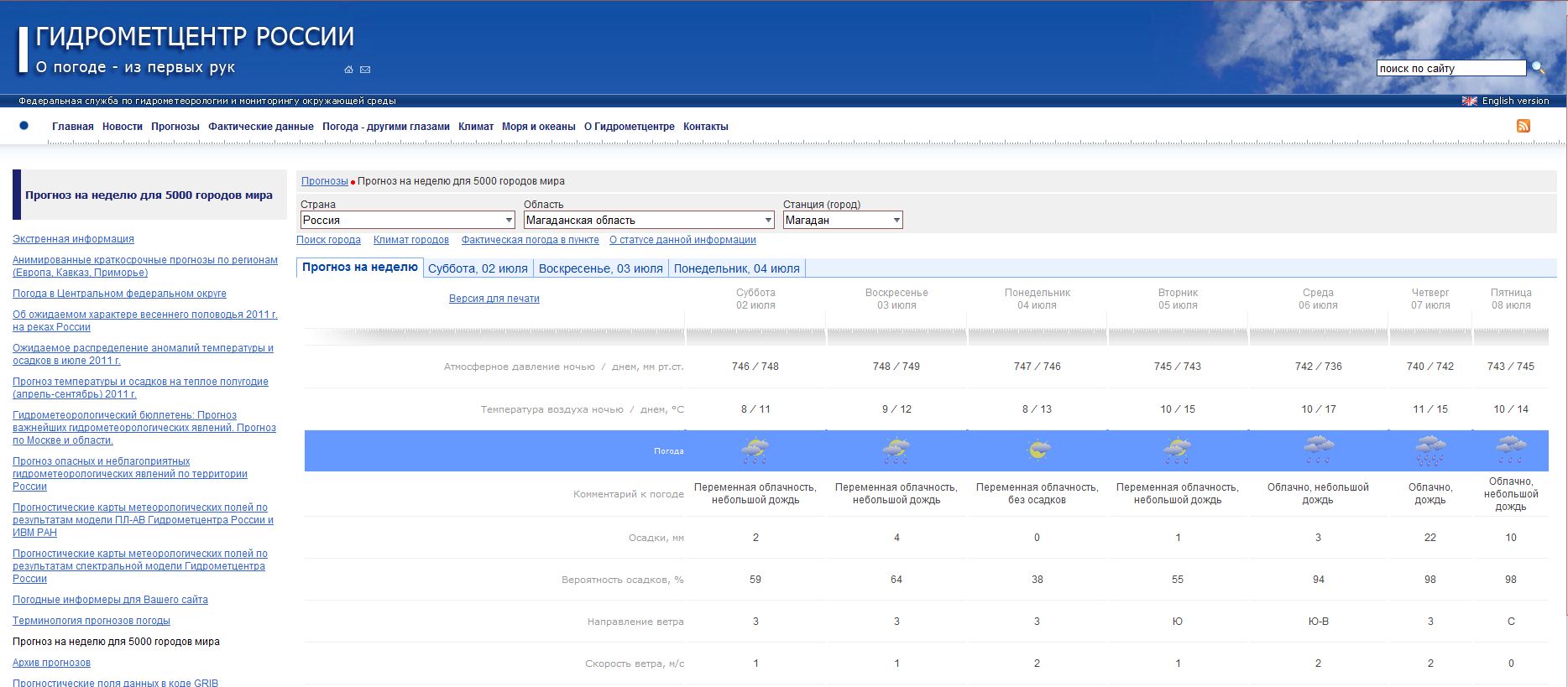This screenshot has width=1568, height=687.
Task: Click the home icon in the header
Action: pos(348,70)
